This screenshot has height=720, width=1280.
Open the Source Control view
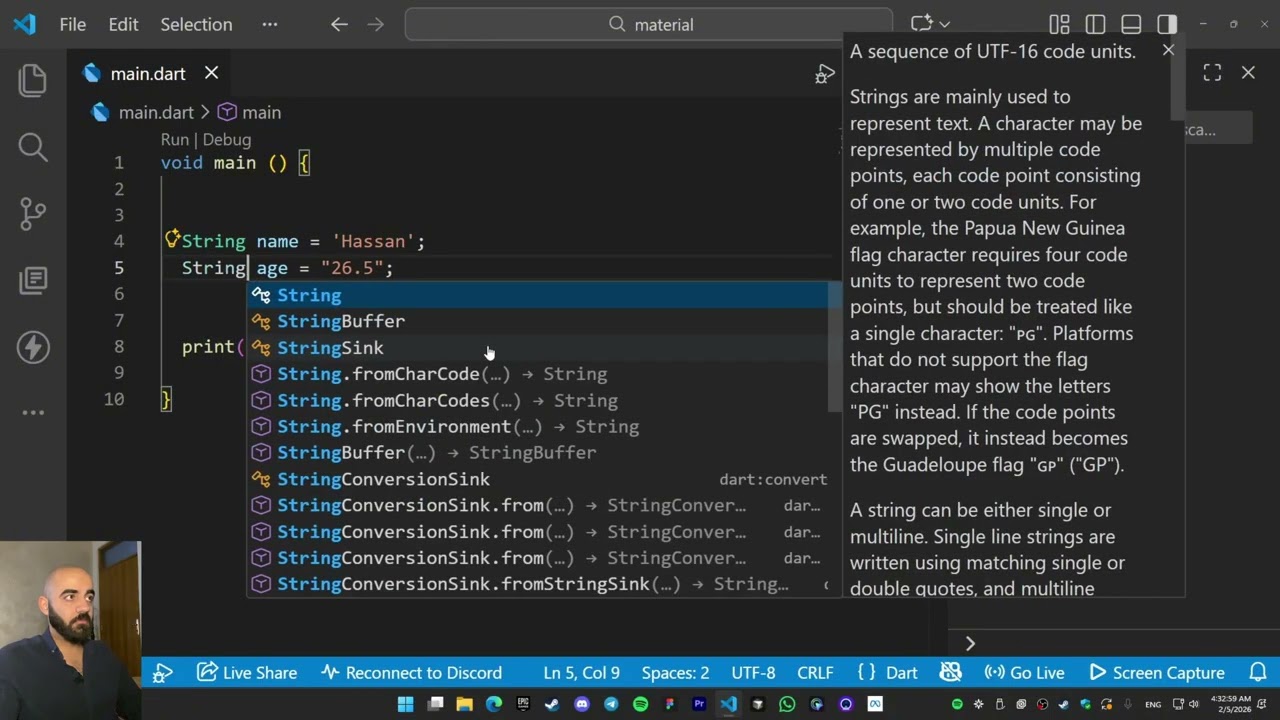click(33, 213)
